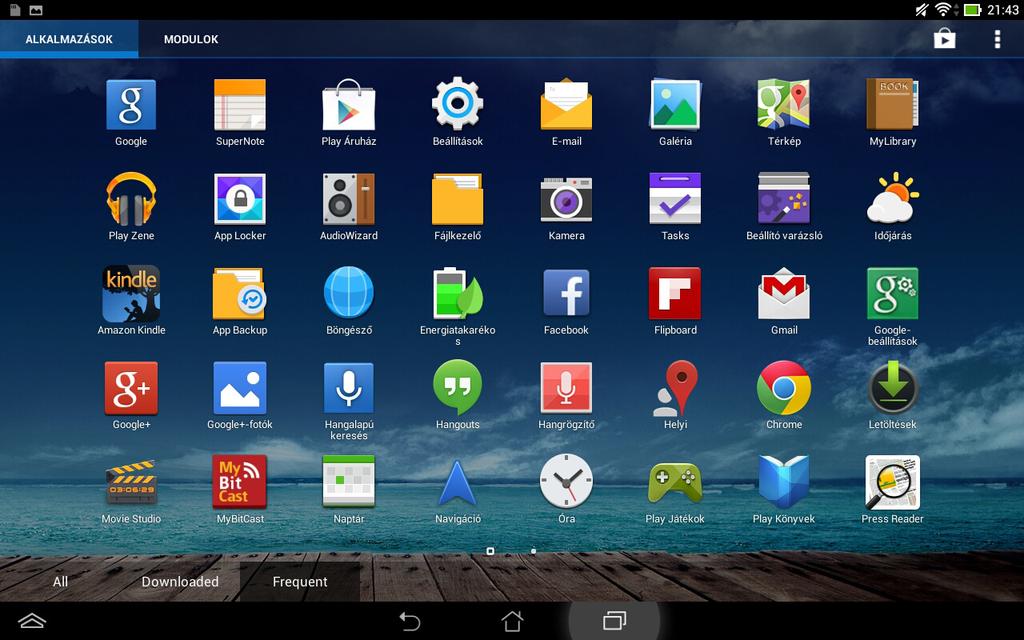Open MyBitCast
The width and height of the screenshot is (1024, 640).
point(240,482)
